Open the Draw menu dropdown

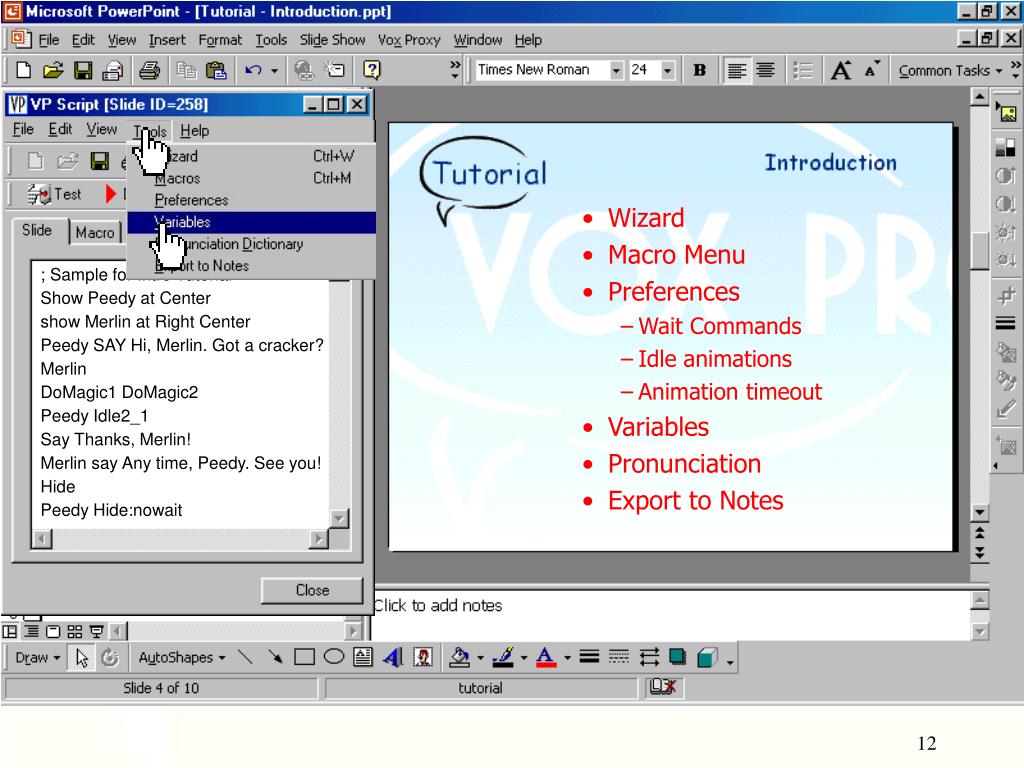pyautogui.click(x=37, y=658)
